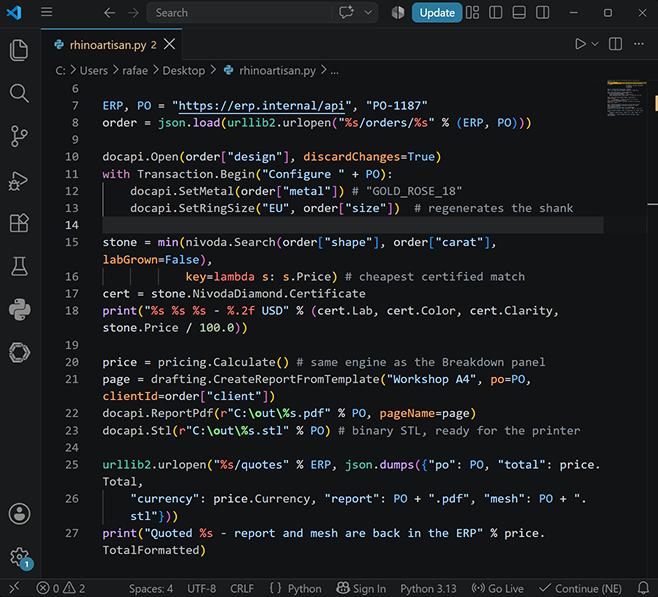Screen dimensions: 658x597
Task: Click the 'price = pricing.Calculate()' code line
Action: pos(196,362)
